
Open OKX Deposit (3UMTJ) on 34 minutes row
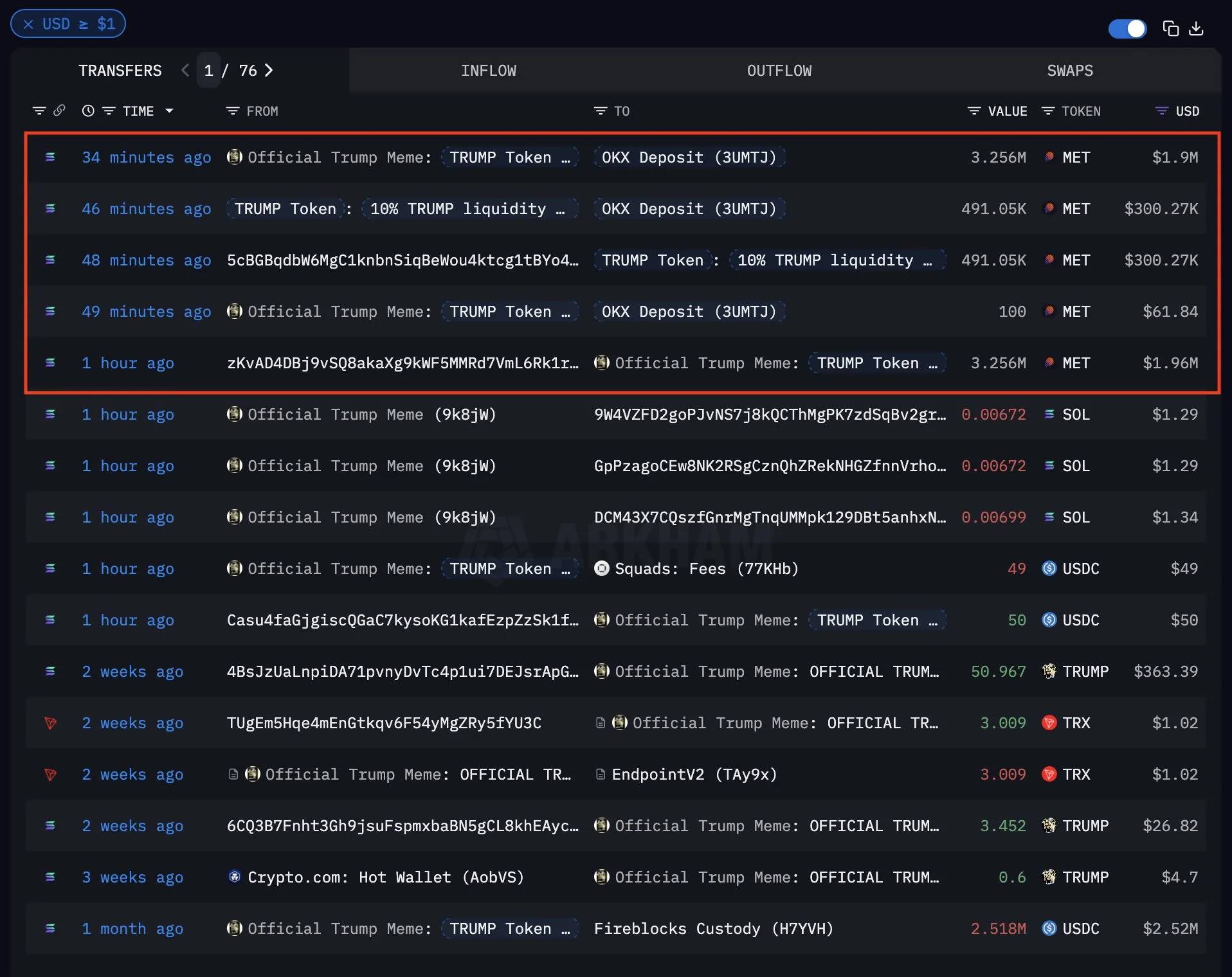pyautogui.click(x=689, y=157)
